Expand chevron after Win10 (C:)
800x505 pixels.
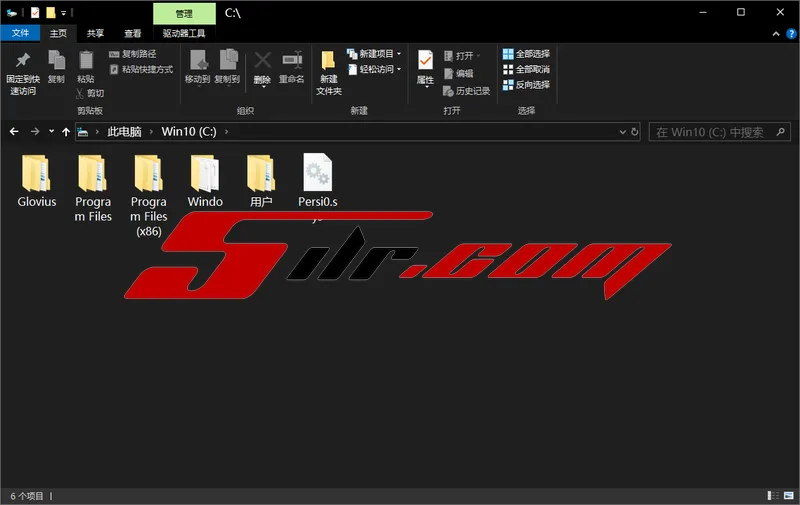(227, 132)
